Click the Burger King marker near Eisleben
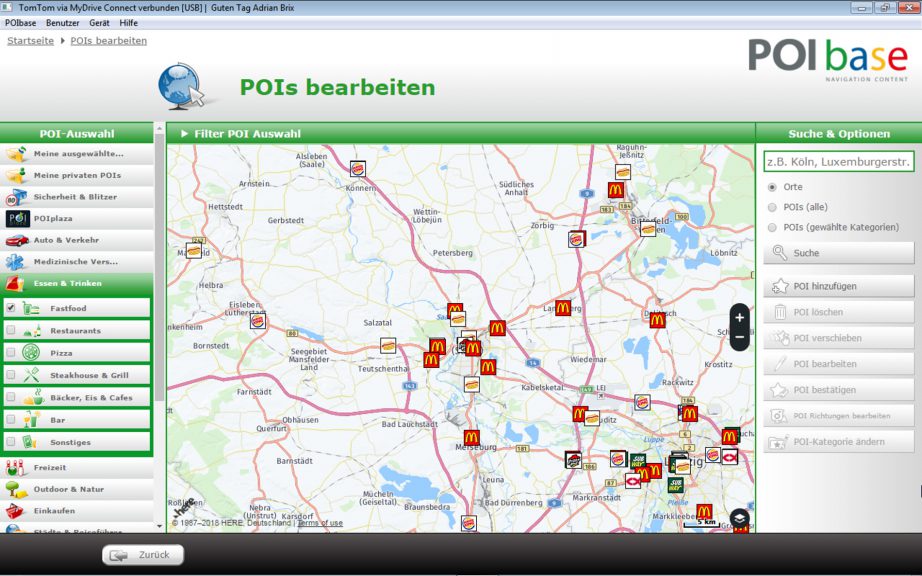The width and height of the screenshot is (922, 576). point(258,321)
